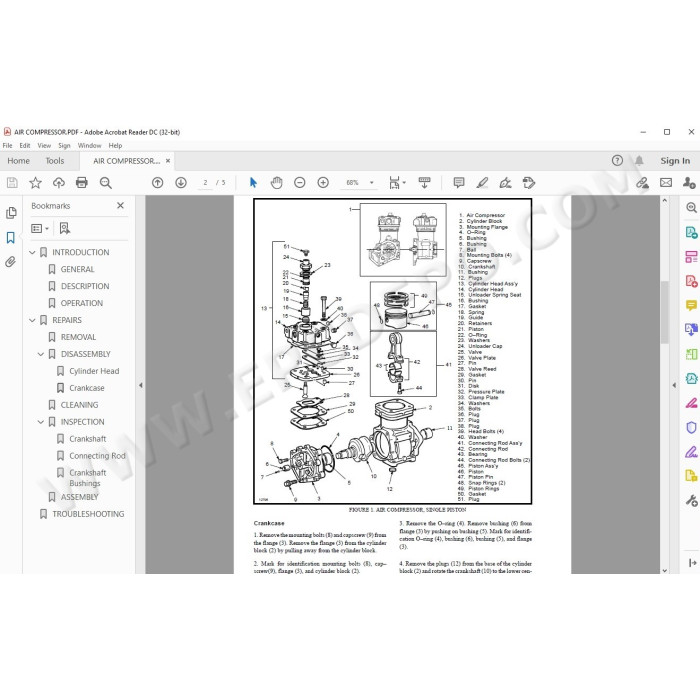Click the share with others person icon

tap(689, 183)
